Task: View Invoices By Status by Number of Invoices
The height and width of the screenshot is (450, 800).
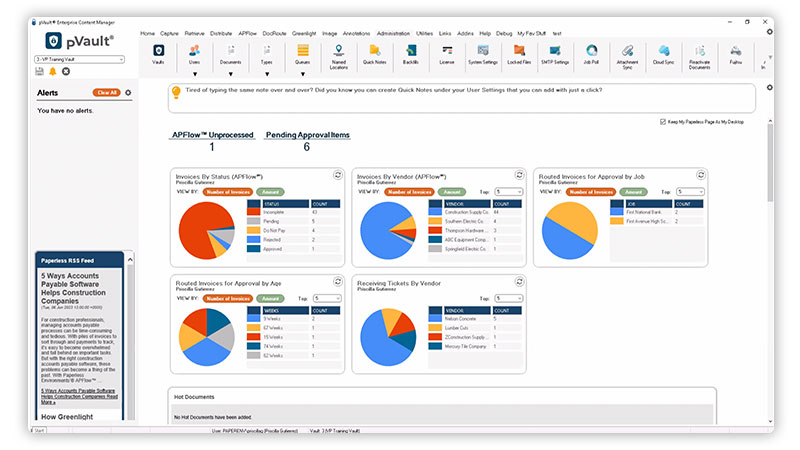Action: coord(228,192)
